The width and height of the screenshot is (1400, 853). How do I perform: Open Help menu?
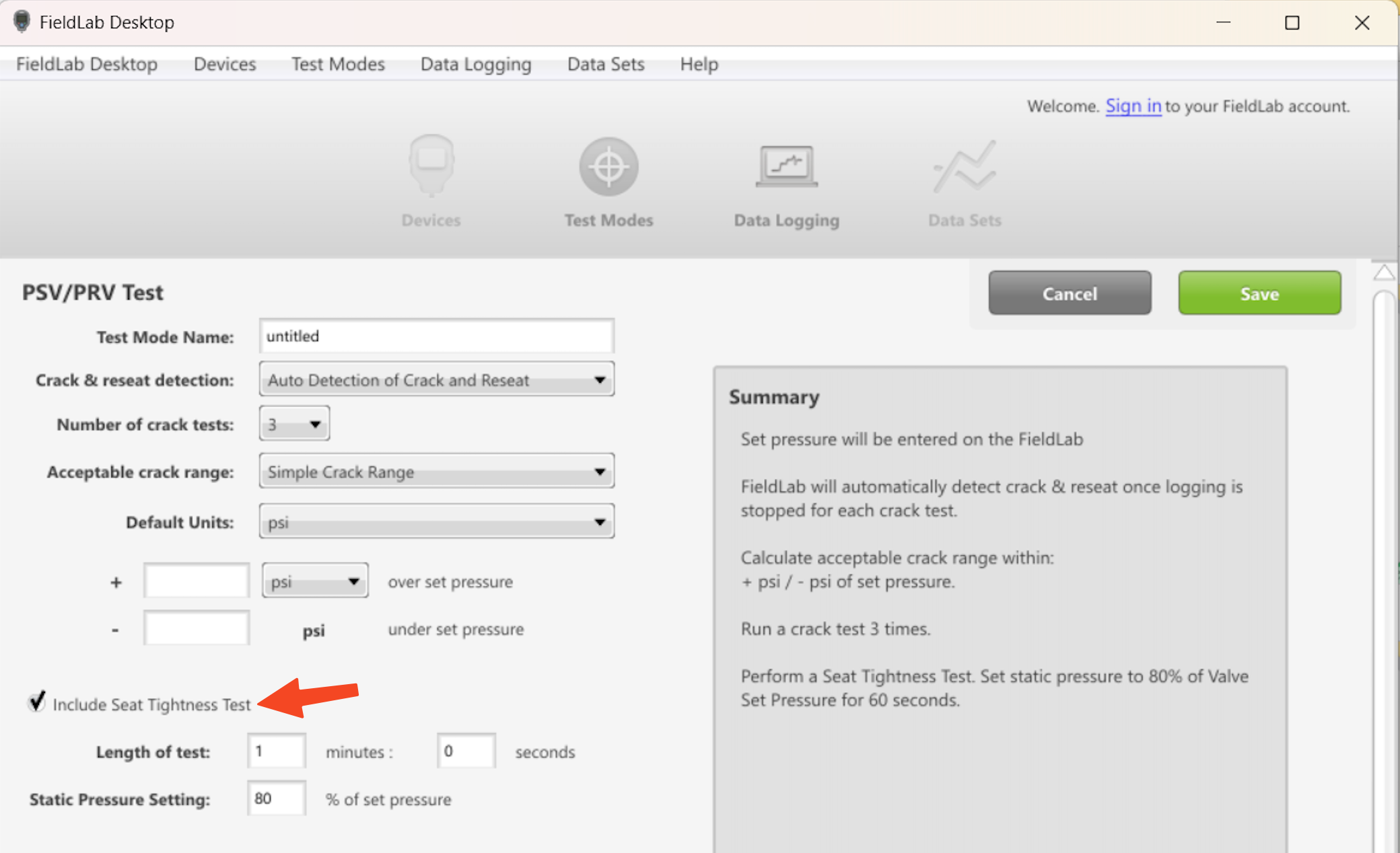tap(699, 64)
